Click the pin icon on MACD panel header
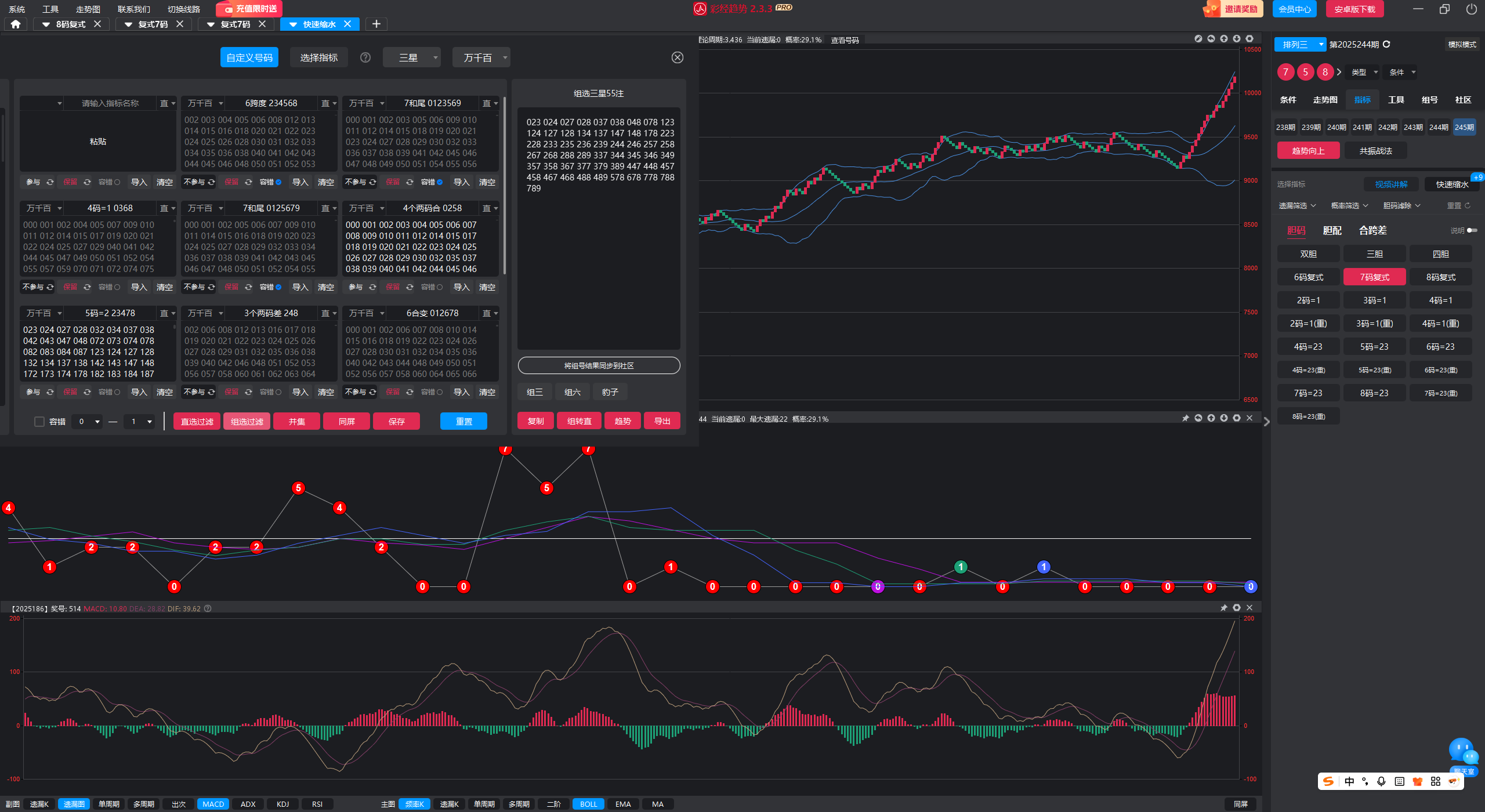The image size is (1485, 812). 1224,608
